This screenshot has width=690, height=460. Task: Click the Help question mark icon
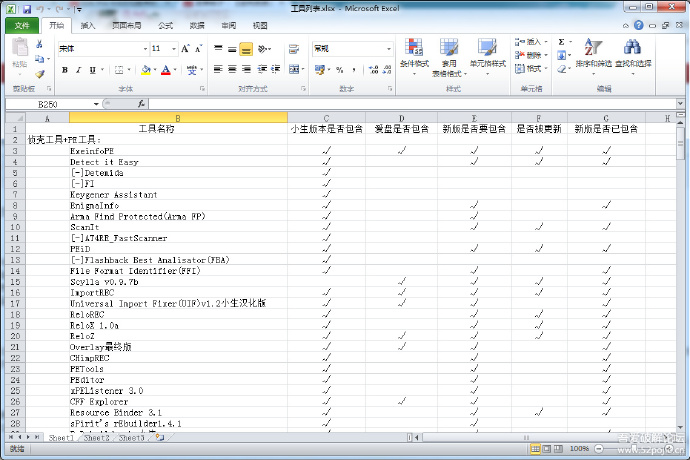click(639, 26)
